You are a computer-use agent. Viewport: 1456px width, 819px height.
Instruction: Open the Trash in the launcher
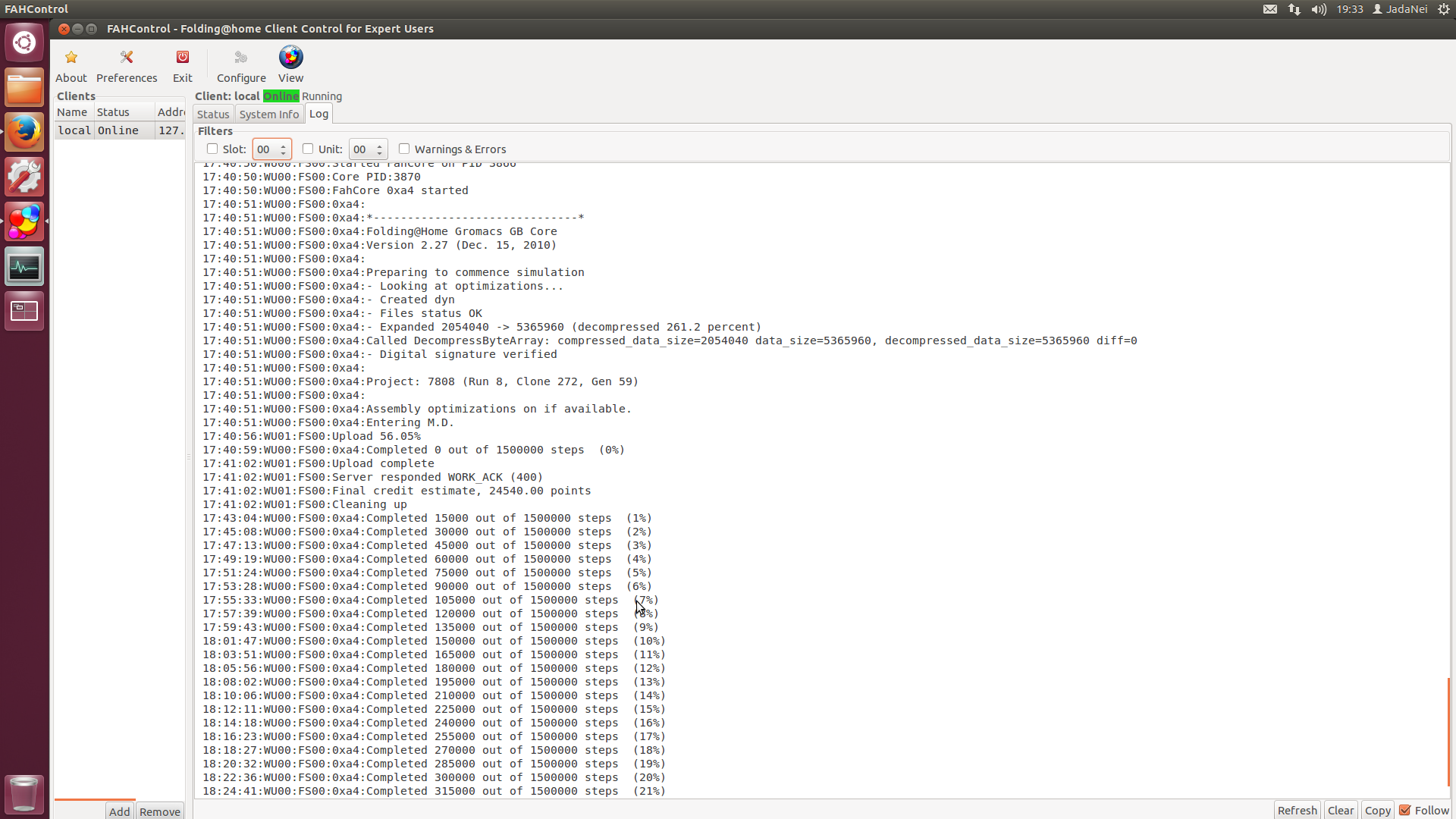click(x=24, y=793)
